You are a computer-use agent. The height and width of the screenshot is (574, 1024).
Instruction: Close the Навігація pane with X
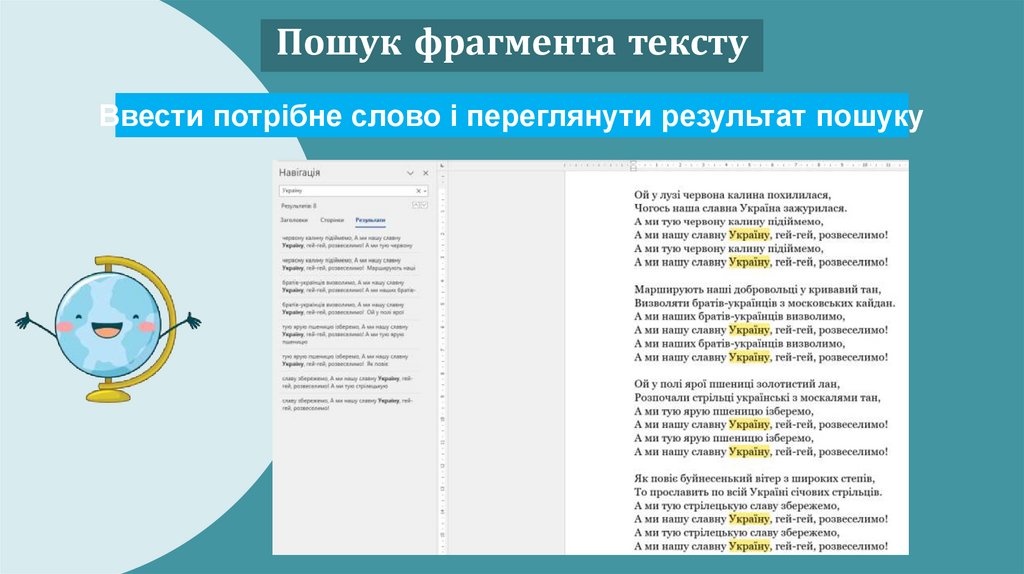[425, 173]
